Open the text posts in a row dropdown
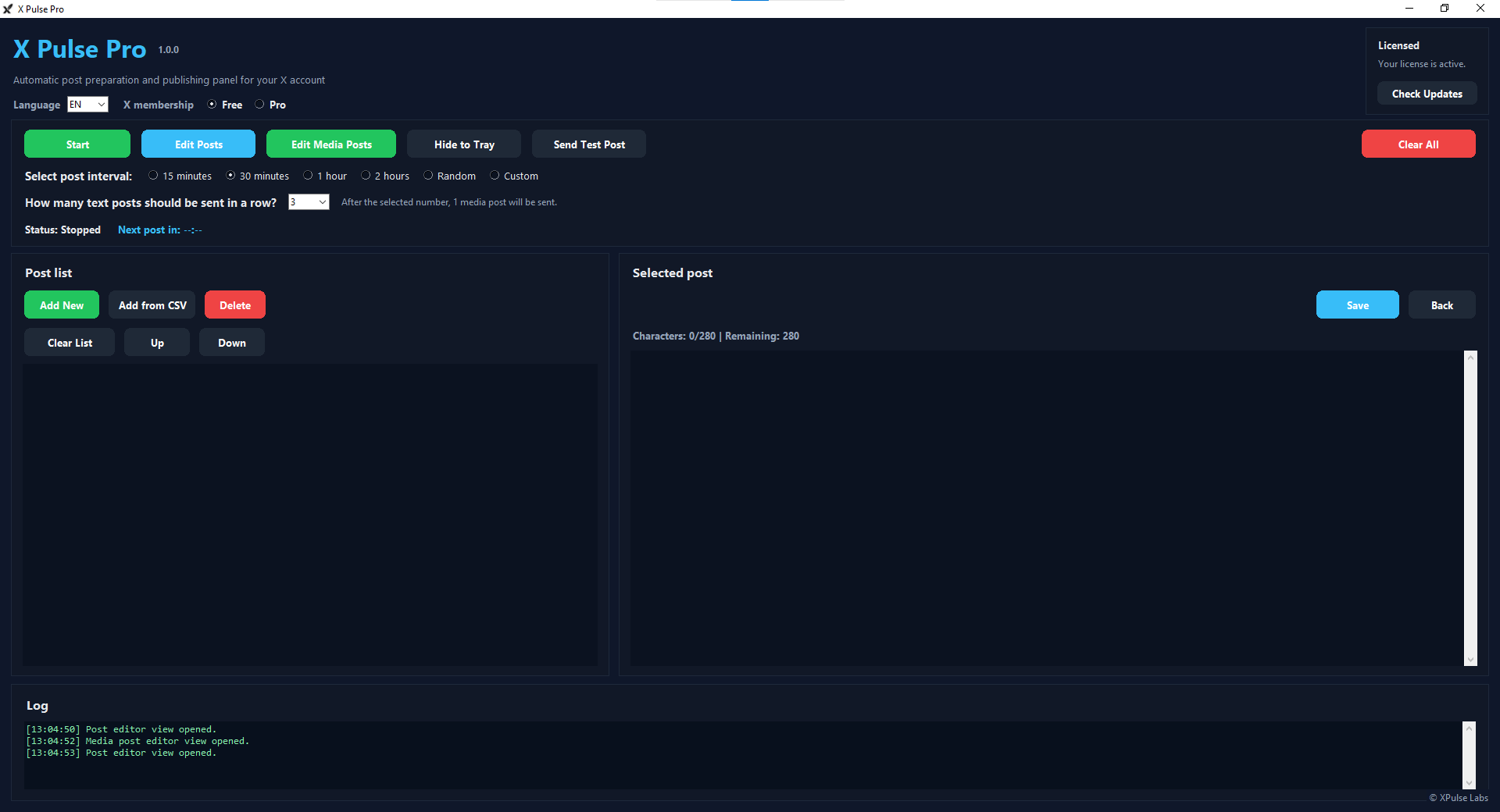 (x=309, y=202)
